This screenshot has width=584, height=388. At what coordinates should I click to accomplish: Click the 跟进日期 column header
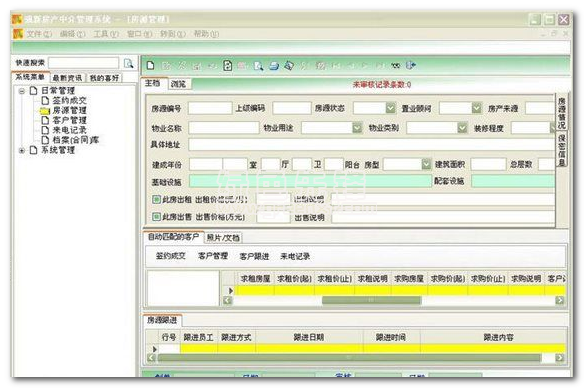coord(309,337)
